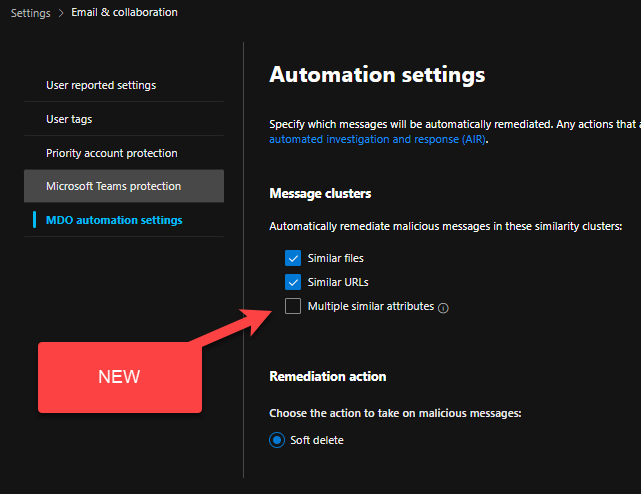Open Priority account protection
Viewport: 641px width, 494px height.
[124, 153]
